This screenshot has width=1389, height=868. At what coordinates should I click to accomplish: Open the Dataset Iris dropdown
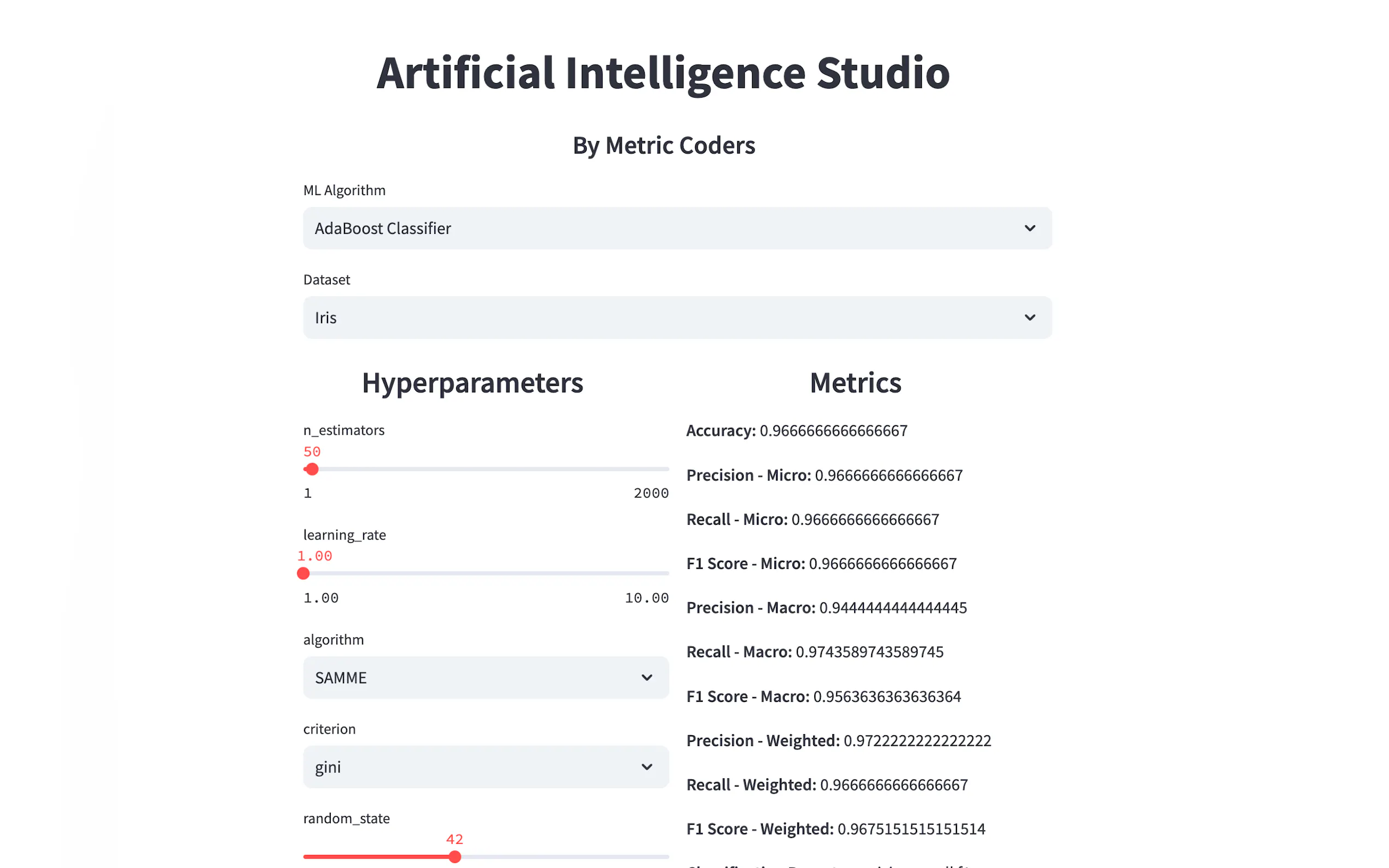[632, 318]
